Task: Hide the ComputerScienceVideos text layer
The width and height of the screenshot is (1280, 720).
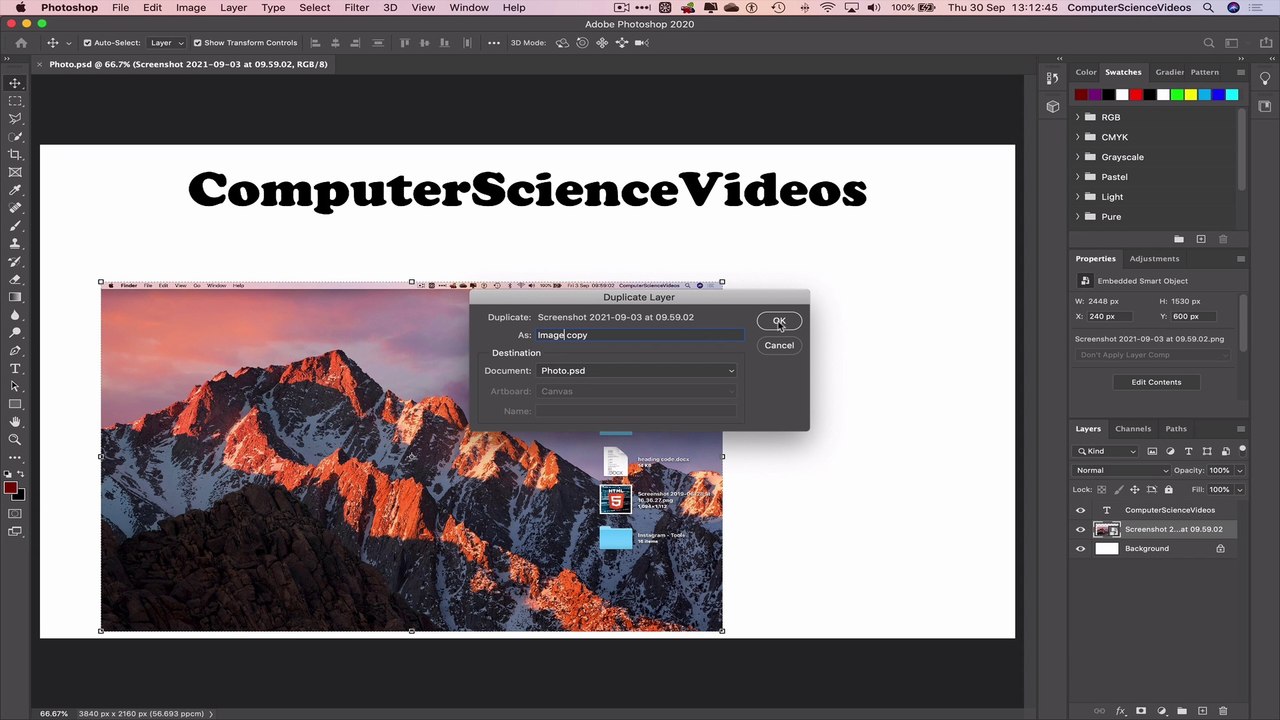Action: click(1080, 510)
